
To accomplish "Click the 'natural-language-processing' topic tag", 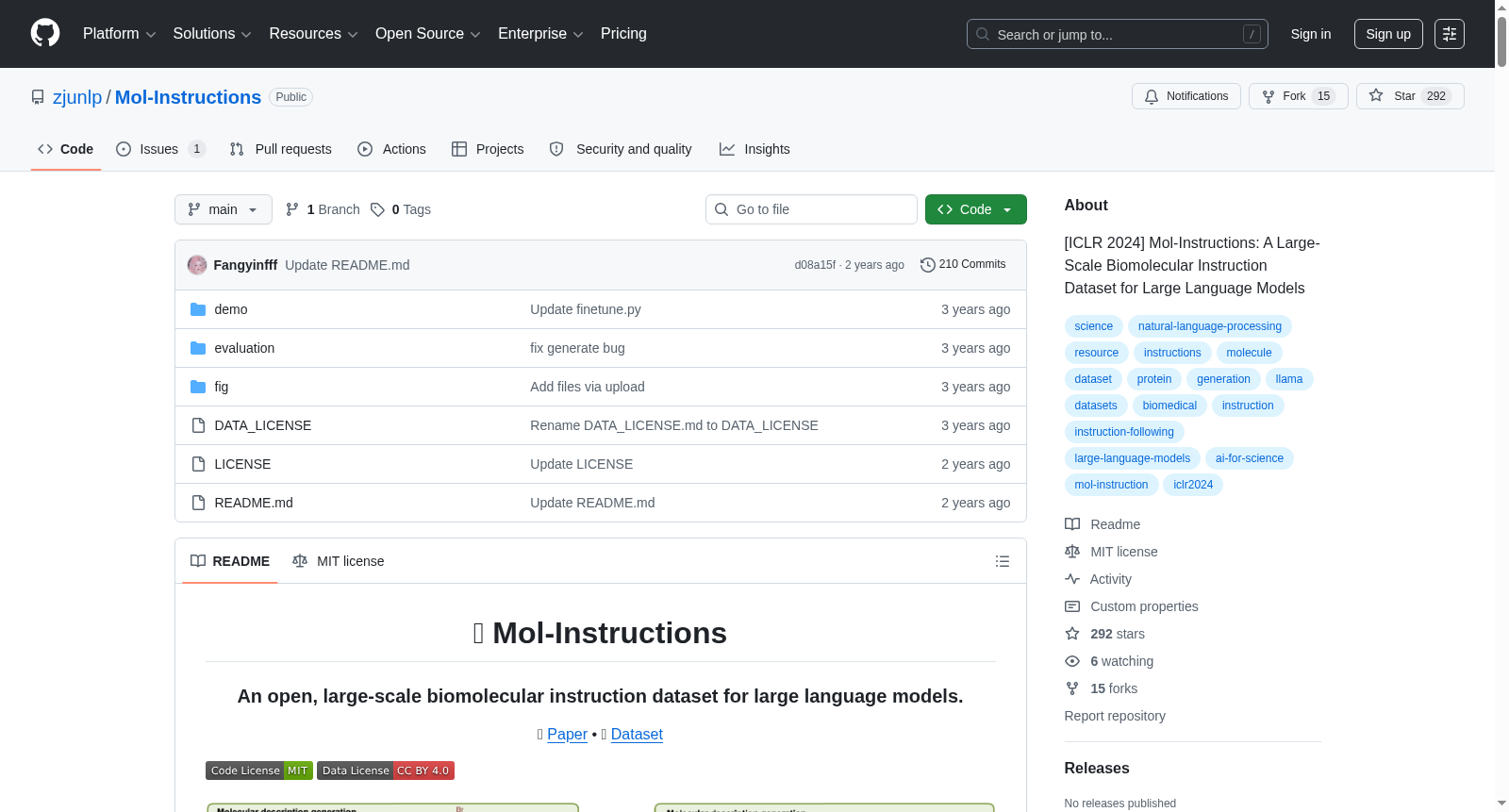I will point(1210,326).
